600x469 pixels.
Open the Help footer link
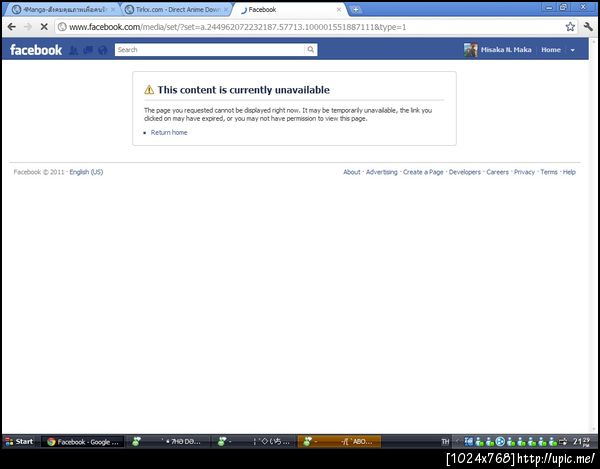pyautogui.click(x=569, y=172)
